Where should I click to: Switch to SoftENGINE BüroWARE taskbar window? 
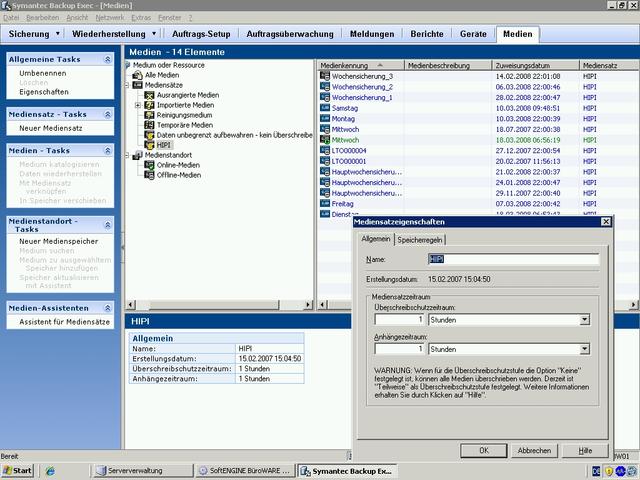245,471
